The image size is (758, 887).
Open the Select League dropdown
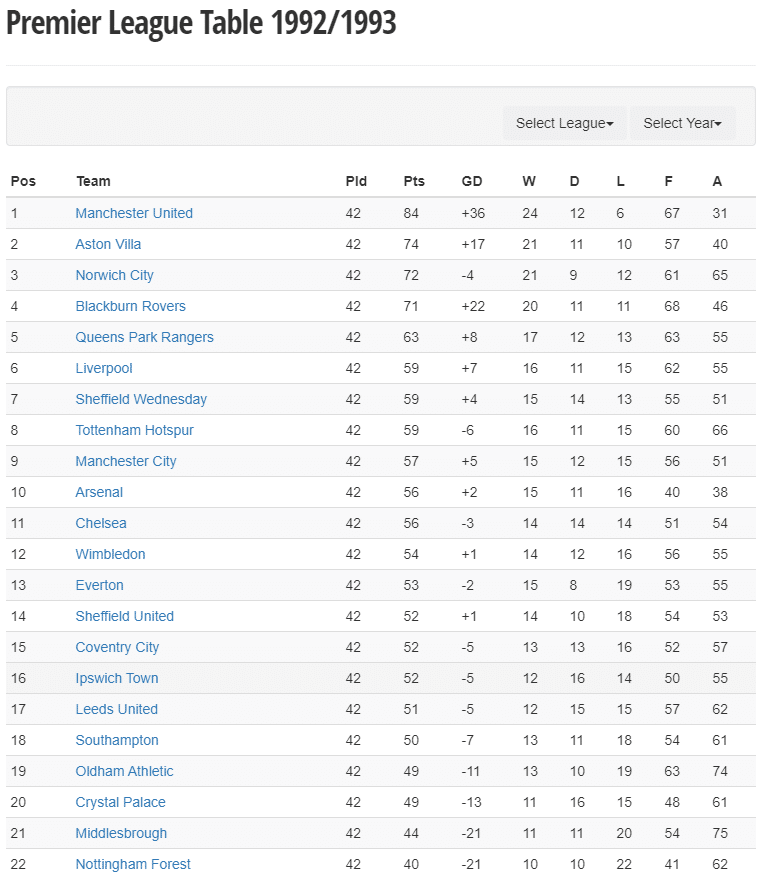(564, 123)
